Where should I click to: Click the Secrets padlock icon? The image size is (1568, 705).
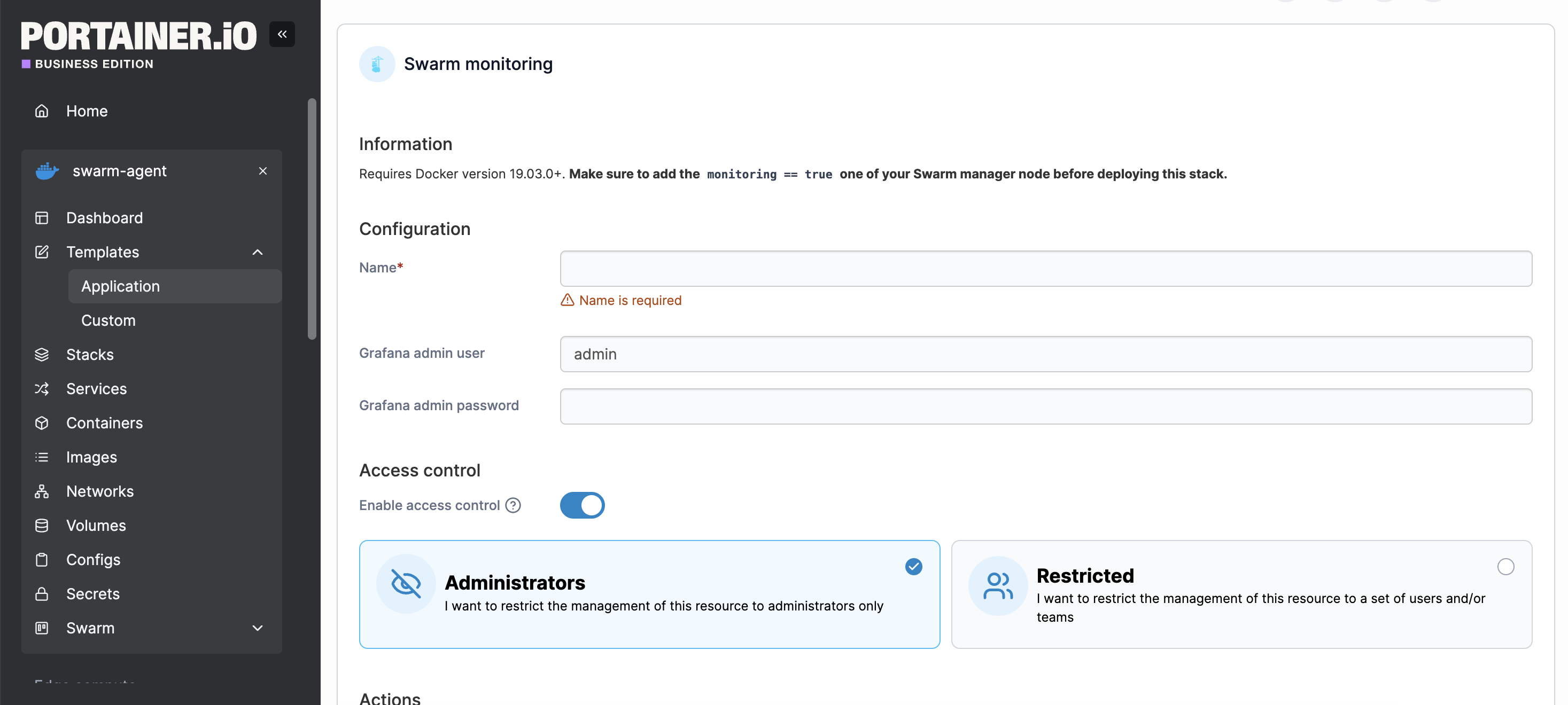41,594
